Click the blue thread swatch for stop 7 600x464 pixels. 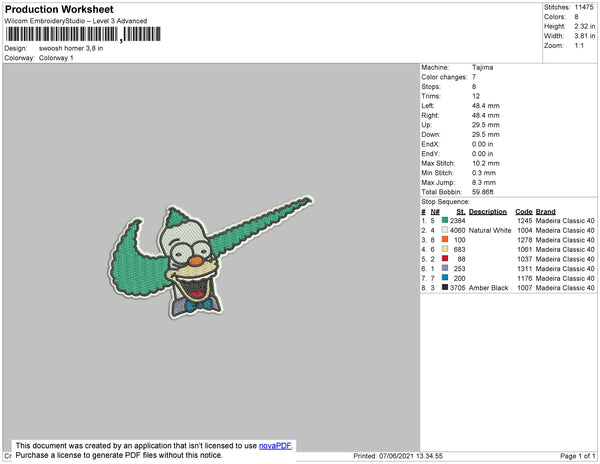445,277
